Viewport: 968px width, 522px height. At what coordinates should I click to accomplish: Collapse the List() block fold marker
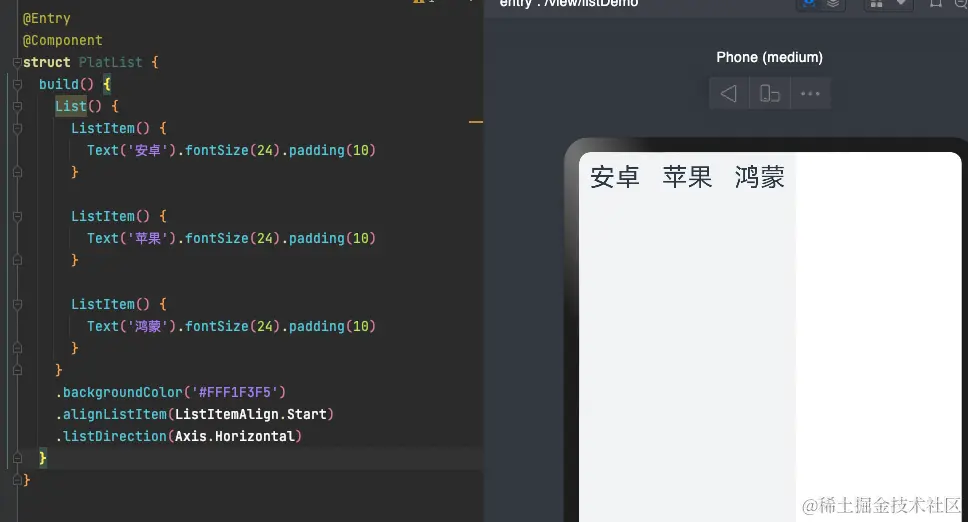point(17,107)
